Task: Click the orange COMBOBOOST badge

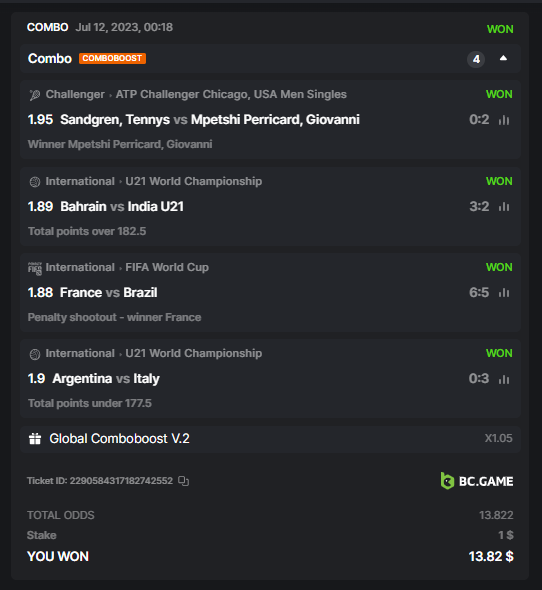Action: point(112,58)
